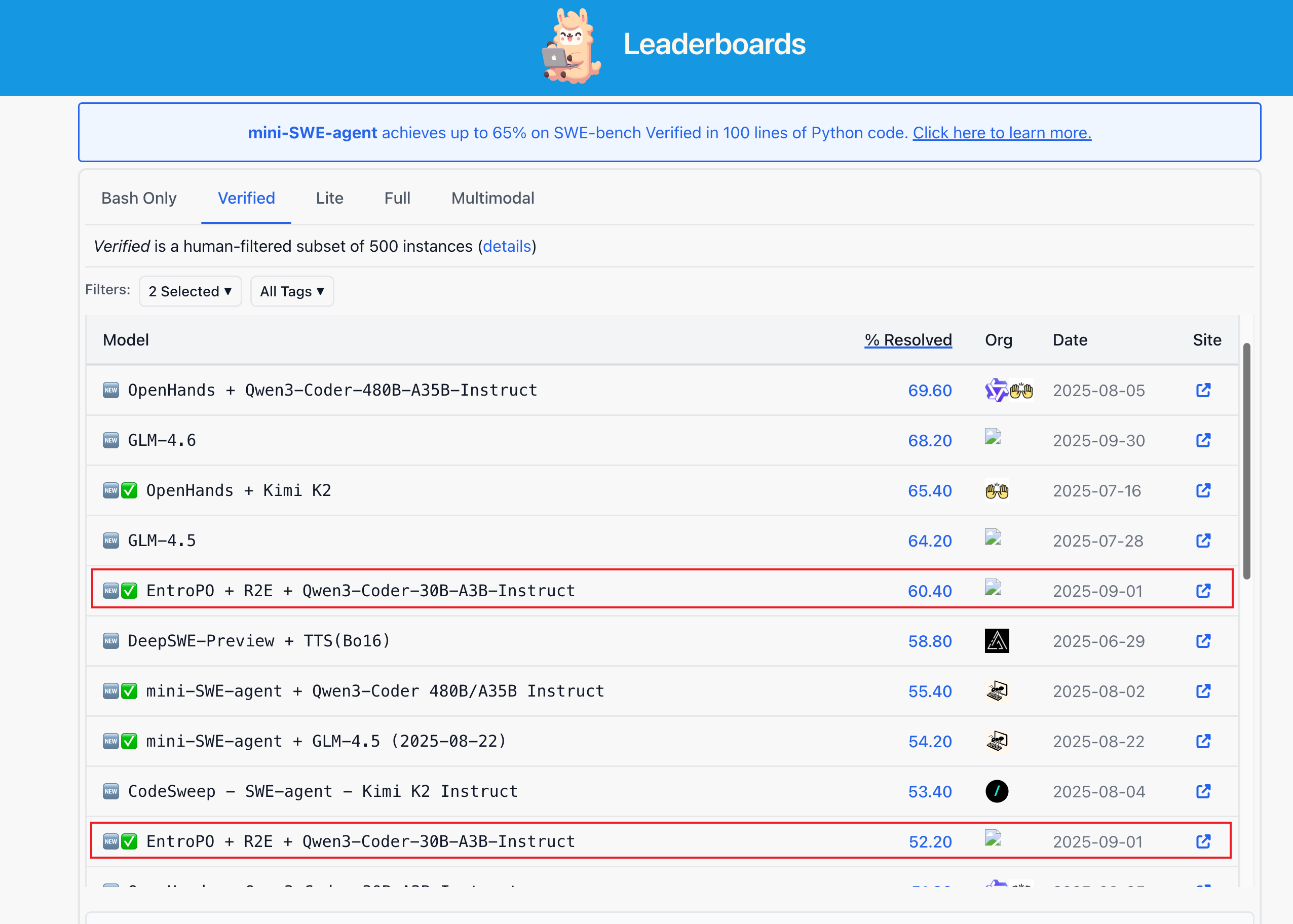Screen dimensions: 1293x924
Task: Click green checkmark on mini-SWE-agent + GLM-4.5
Action: 130,741
